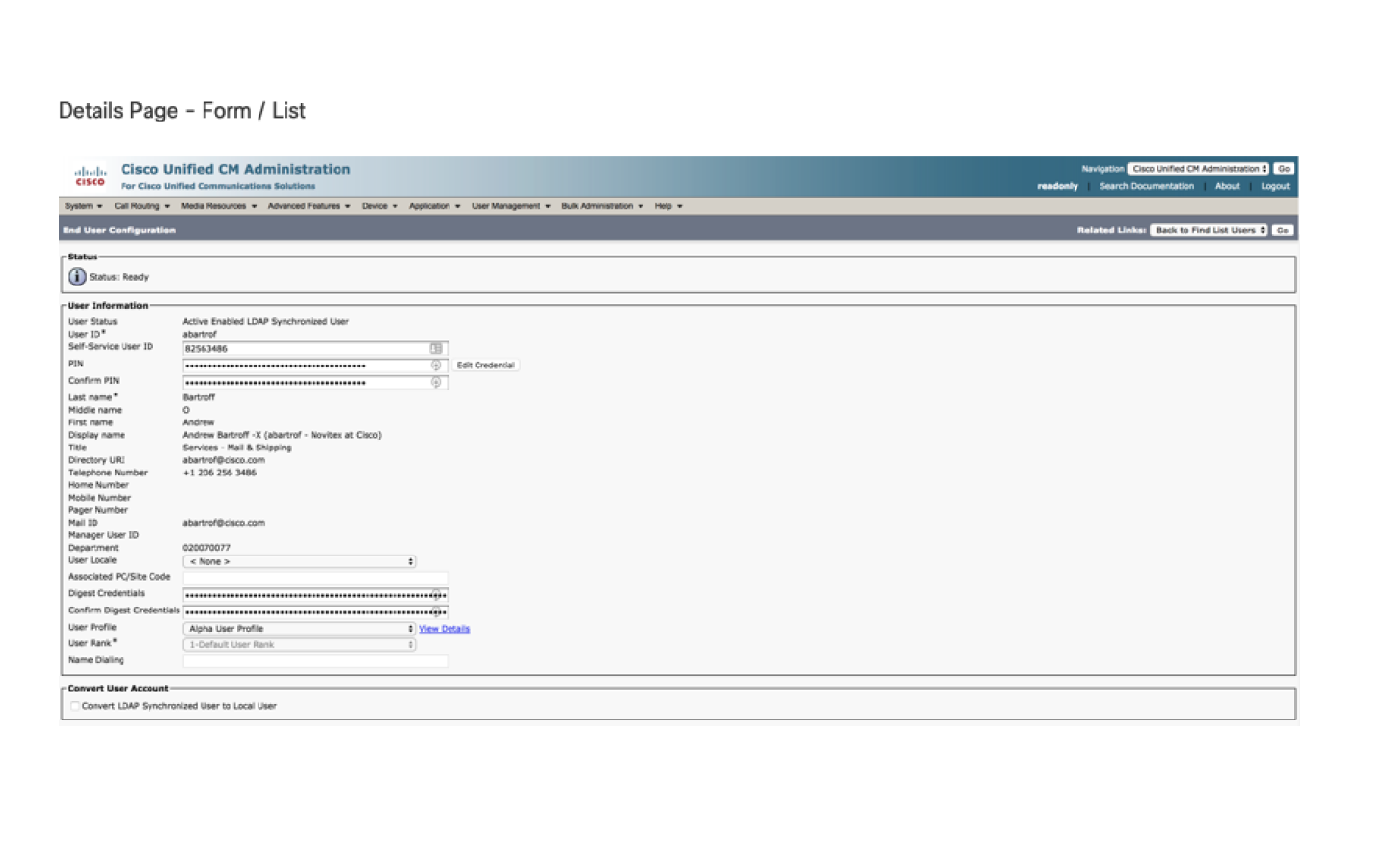Open the User Management menu
Screen dimensions: 1389x868
[510, 206]
